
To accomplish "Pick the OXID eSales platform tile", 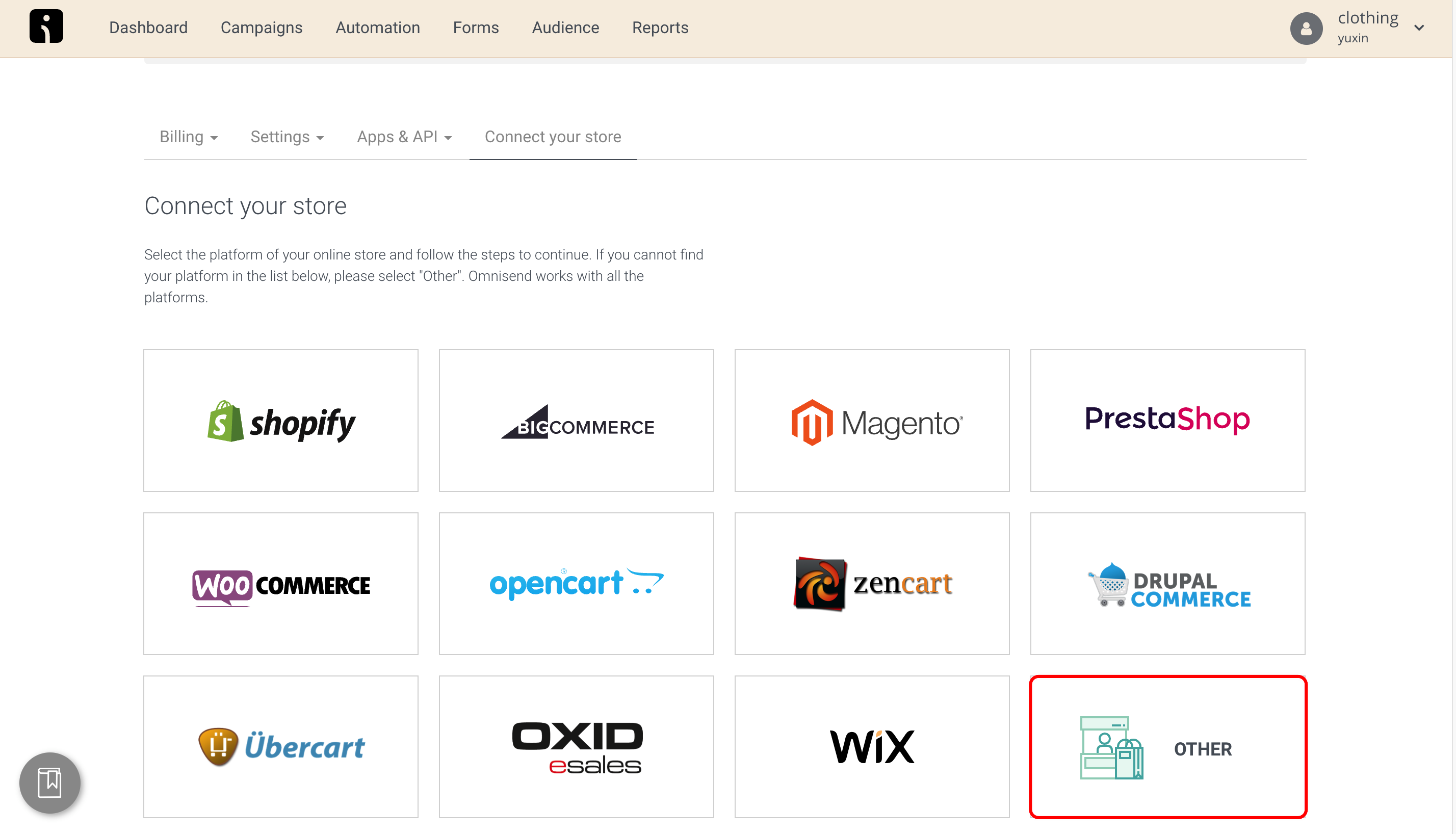I will pos(576,746).
